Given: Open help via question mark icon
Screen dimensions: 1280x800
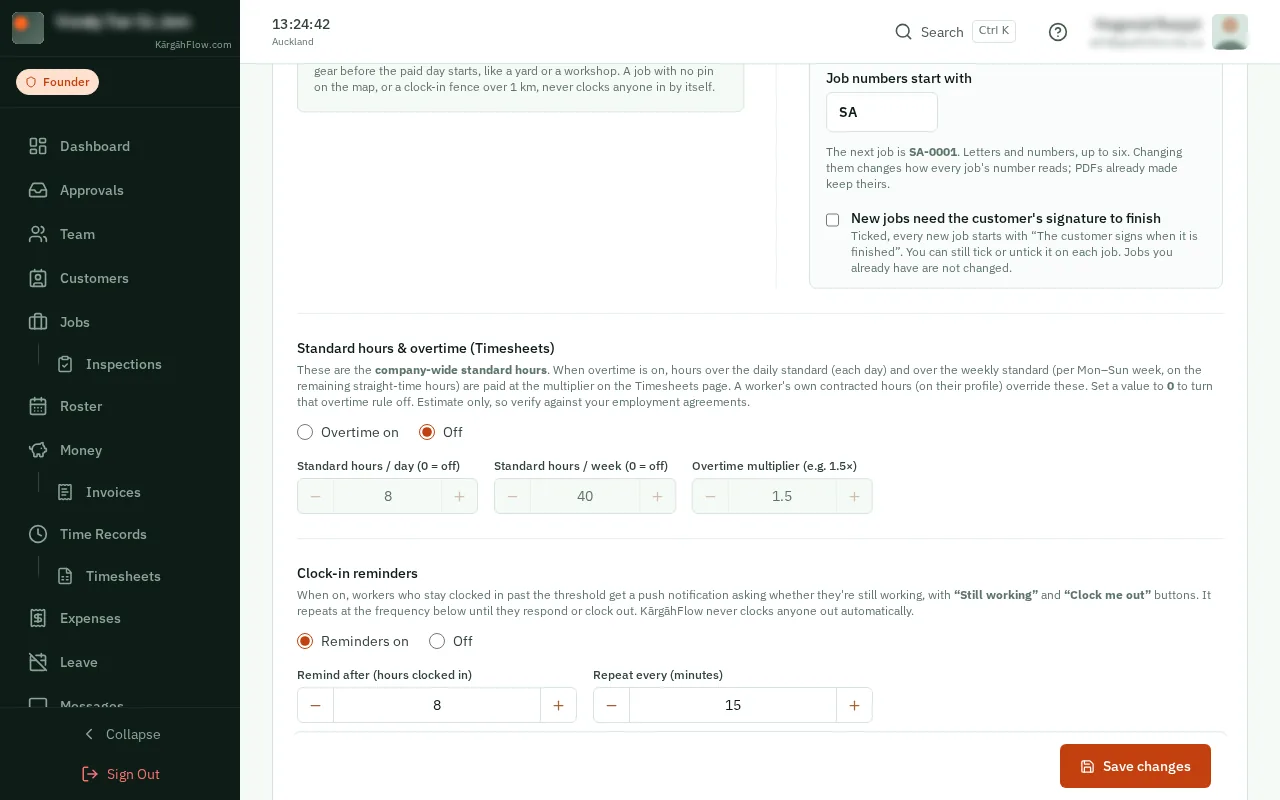Looking at the screenshot, I should click(1058, 32).
